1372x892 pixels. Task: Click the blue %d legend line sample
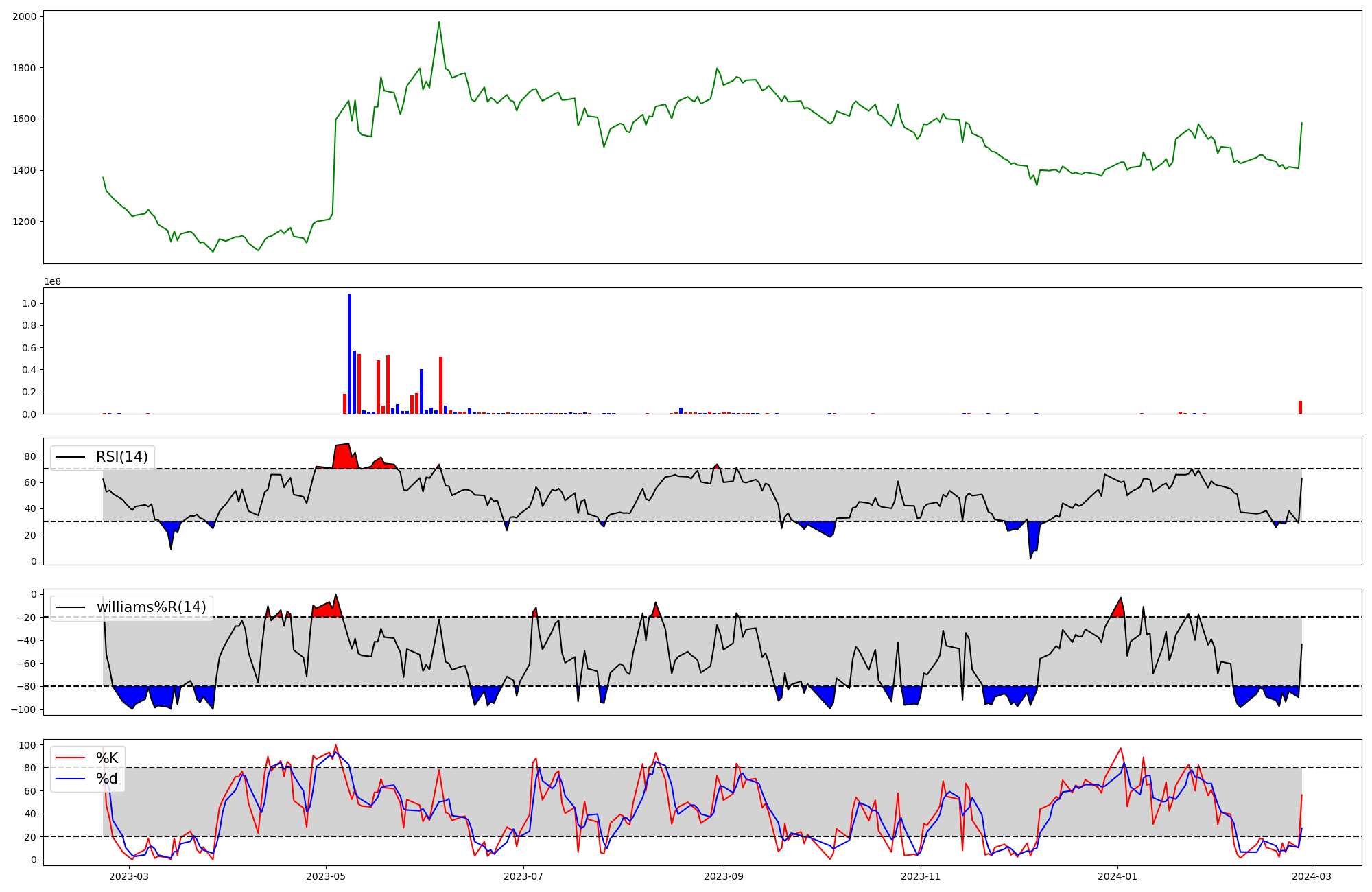(x=70, y=779)
